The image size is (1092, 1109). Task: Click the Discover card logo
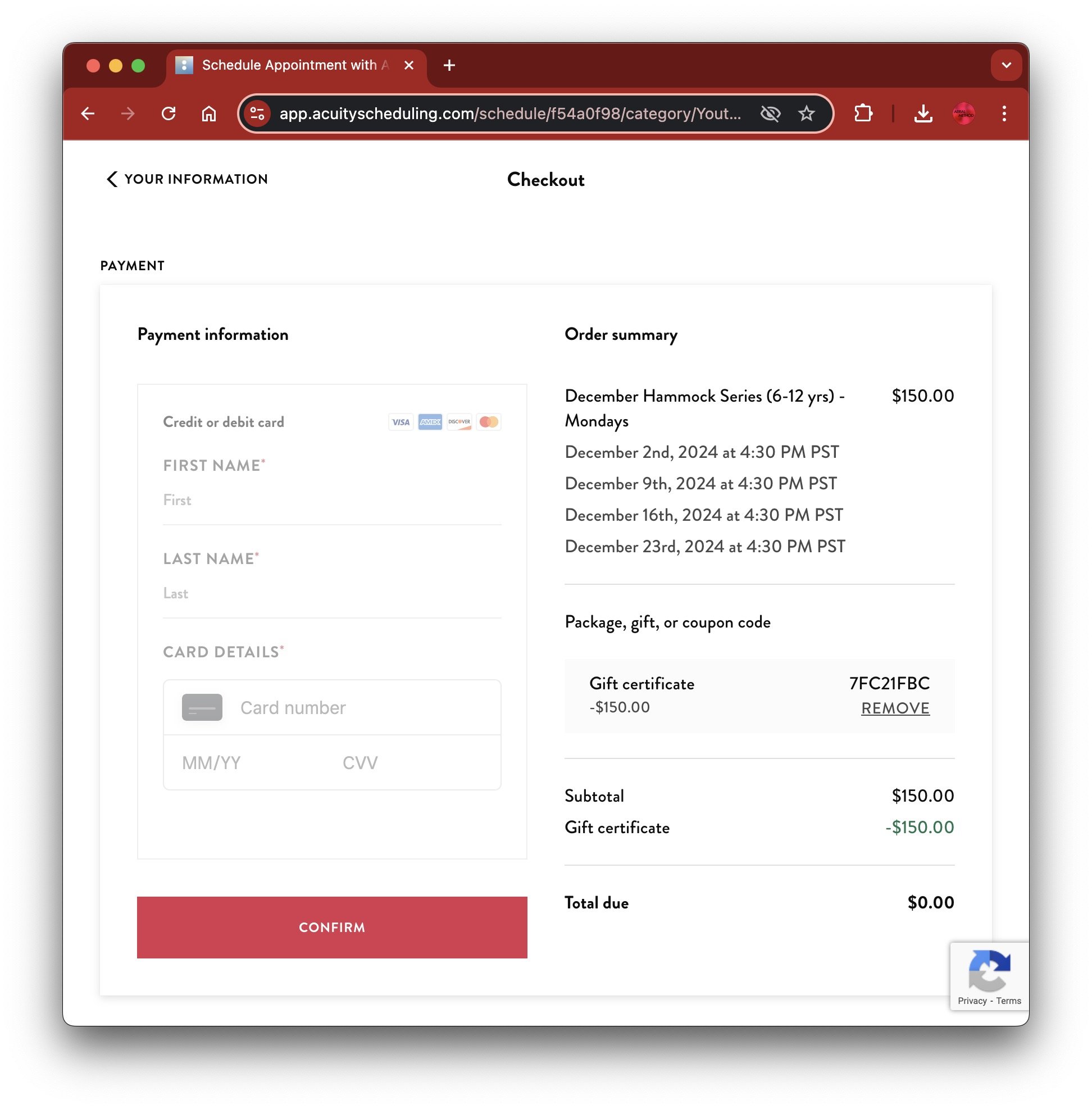tap(459, 422)
